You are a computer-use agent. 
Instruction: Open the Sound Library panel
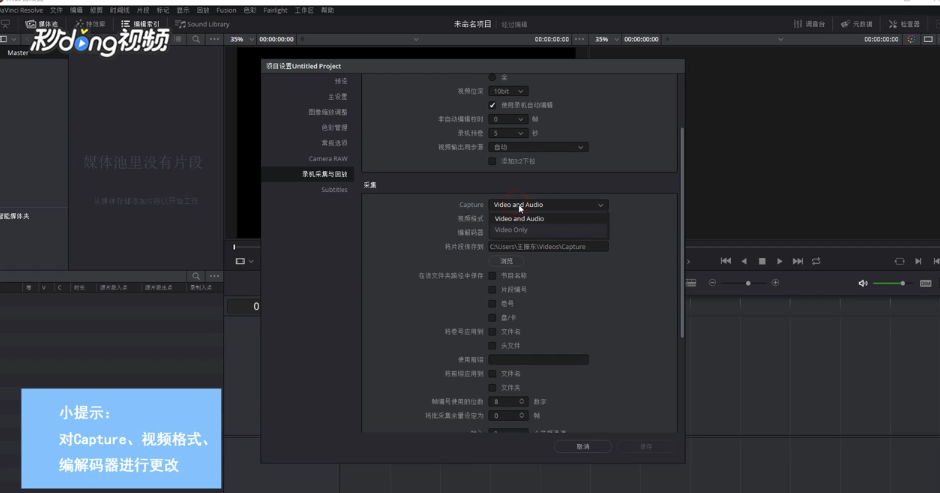click(203, 24)
